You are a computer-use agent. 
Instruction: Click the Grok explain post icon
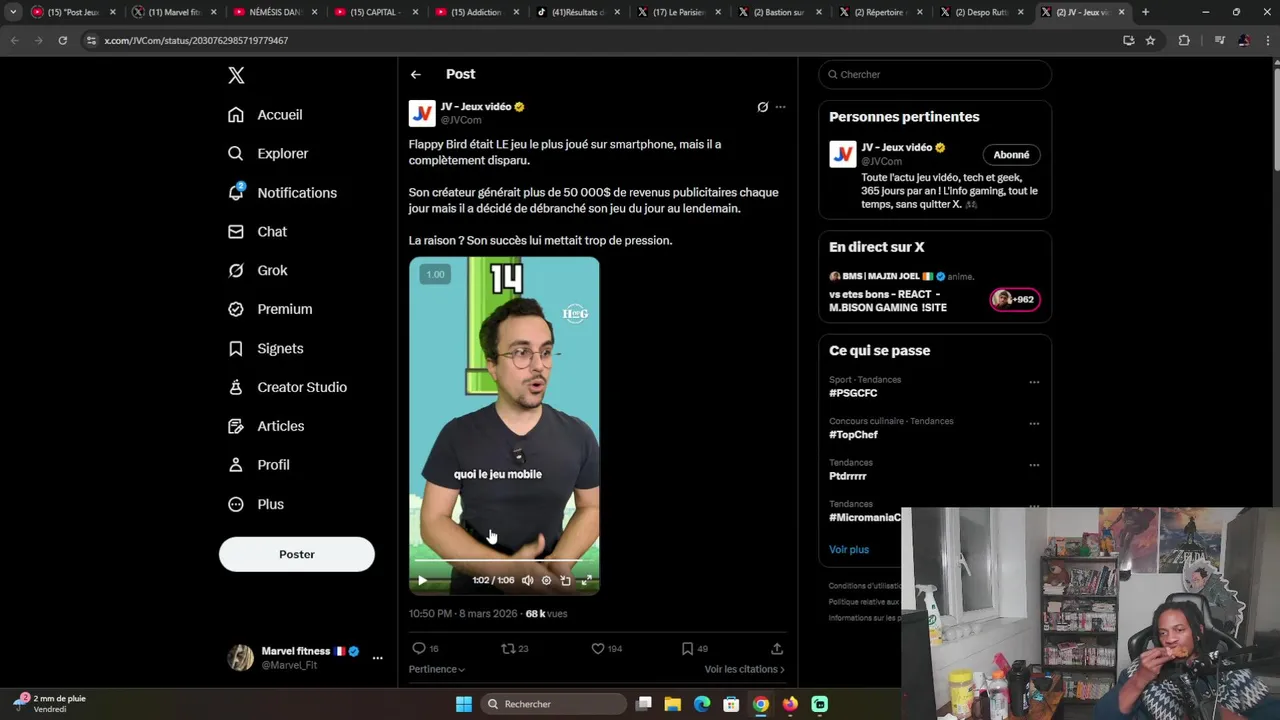coord(762,107)
